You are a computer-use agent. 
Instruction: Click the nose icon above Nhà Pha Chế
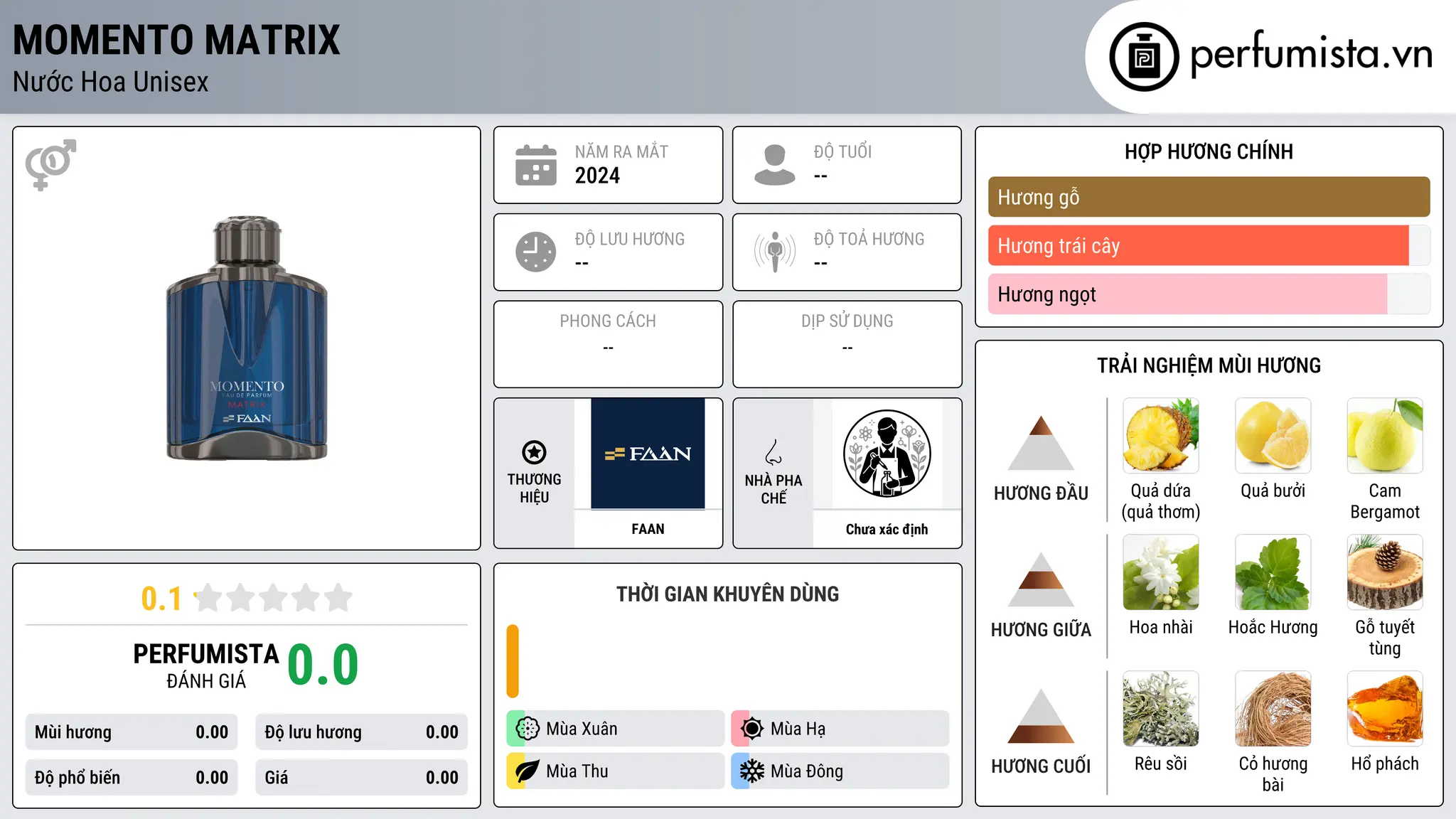[x=773, y=452]
